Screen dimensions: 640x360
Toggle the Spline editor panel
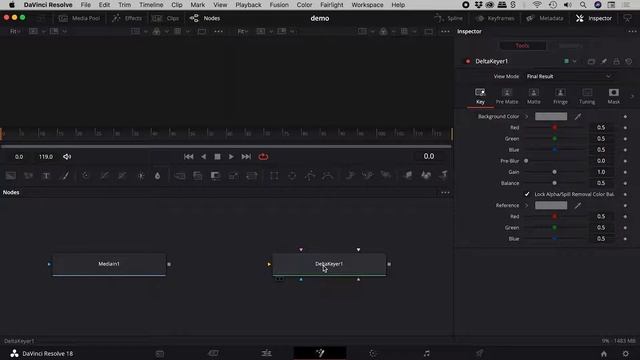(x=448, y=18)
